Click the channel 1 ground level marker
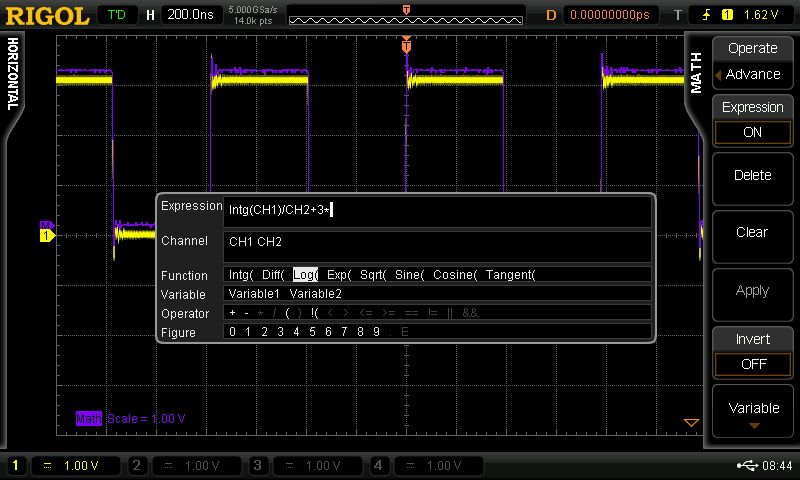This screenshot has width=800, height=480. [x=45, y=235]
